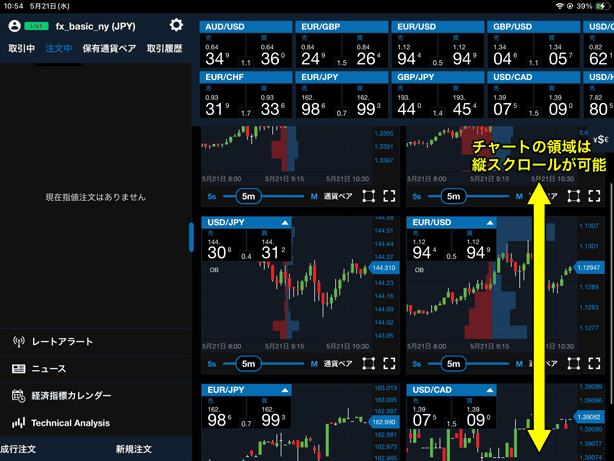Switch to 保有通貨ペア tab

[x=109, y=49]
